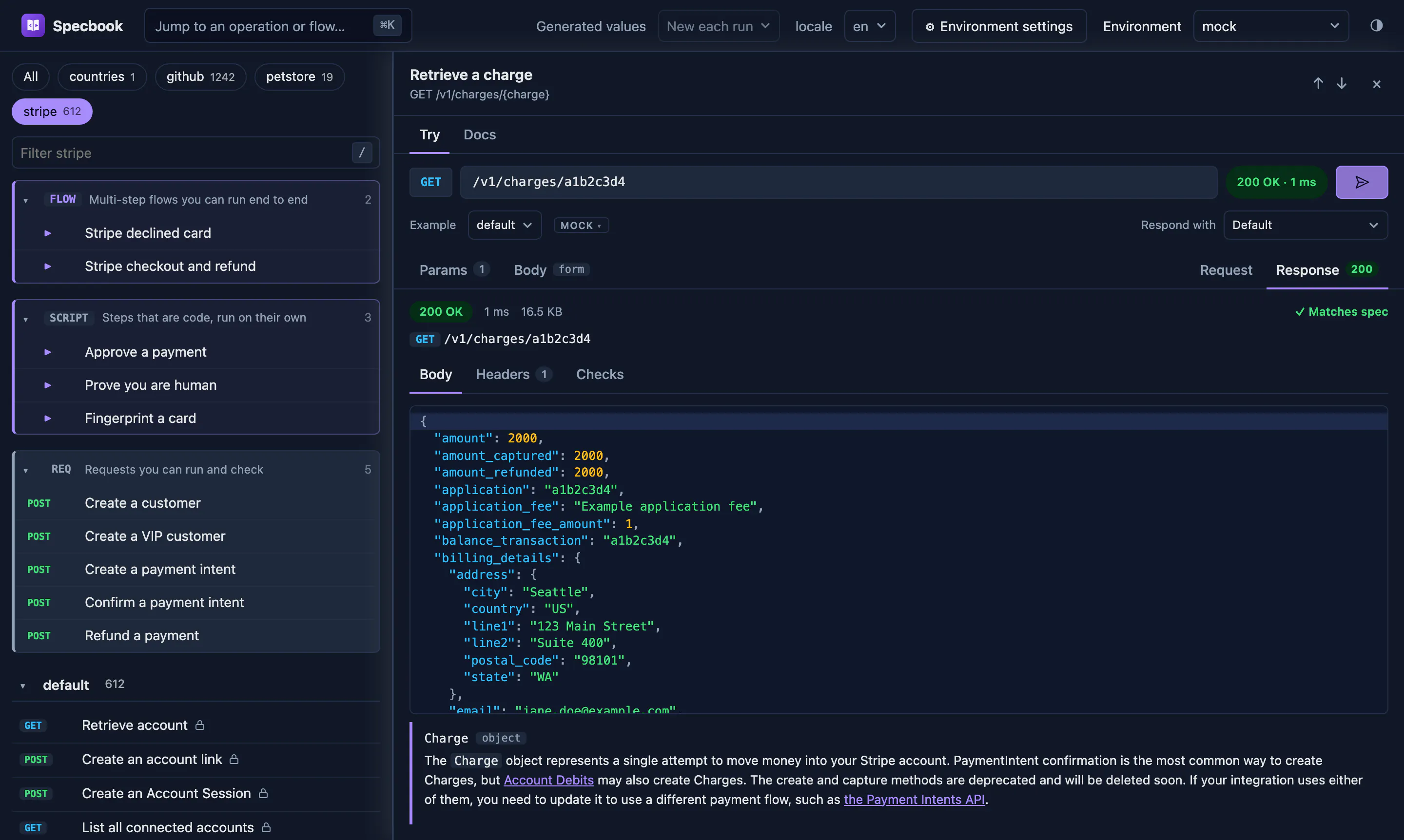Run the Prove you are human play icon
Image resolution: width=1404 pixels, height=840 pixels.
(48, 385)
